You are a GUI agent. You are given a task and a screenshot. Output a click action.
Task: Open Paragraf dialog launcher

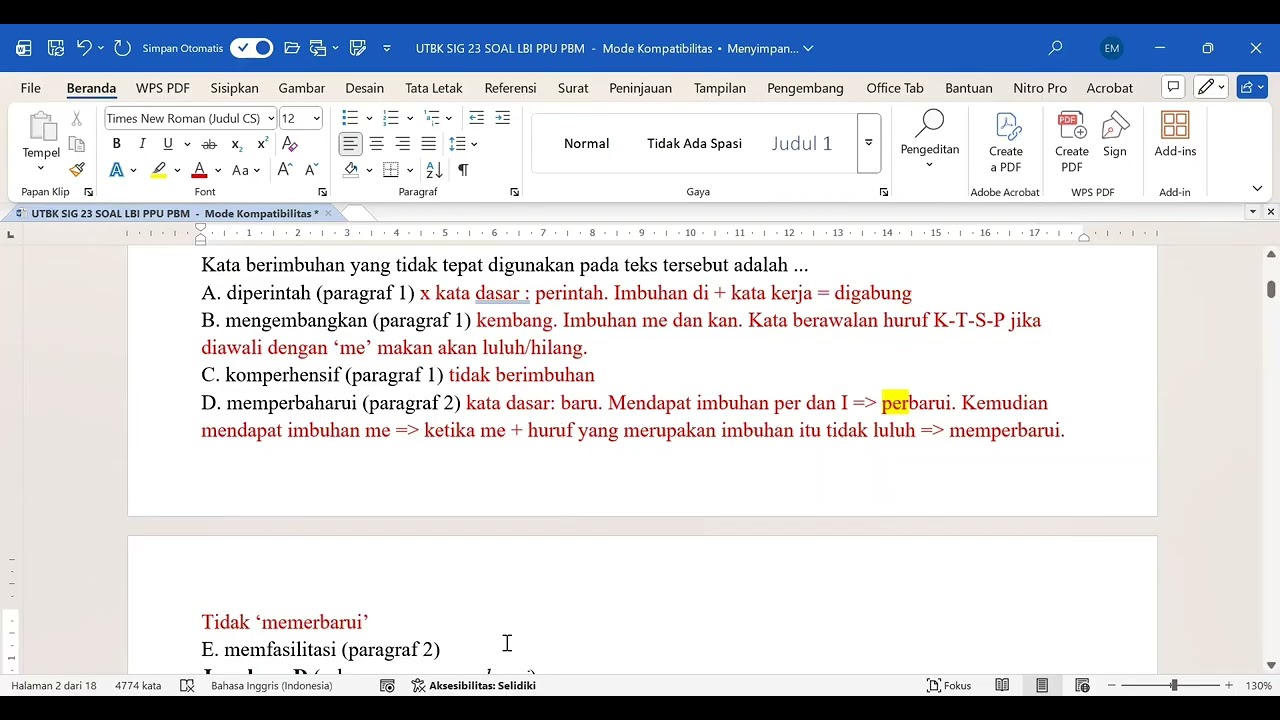coord(514,192)
